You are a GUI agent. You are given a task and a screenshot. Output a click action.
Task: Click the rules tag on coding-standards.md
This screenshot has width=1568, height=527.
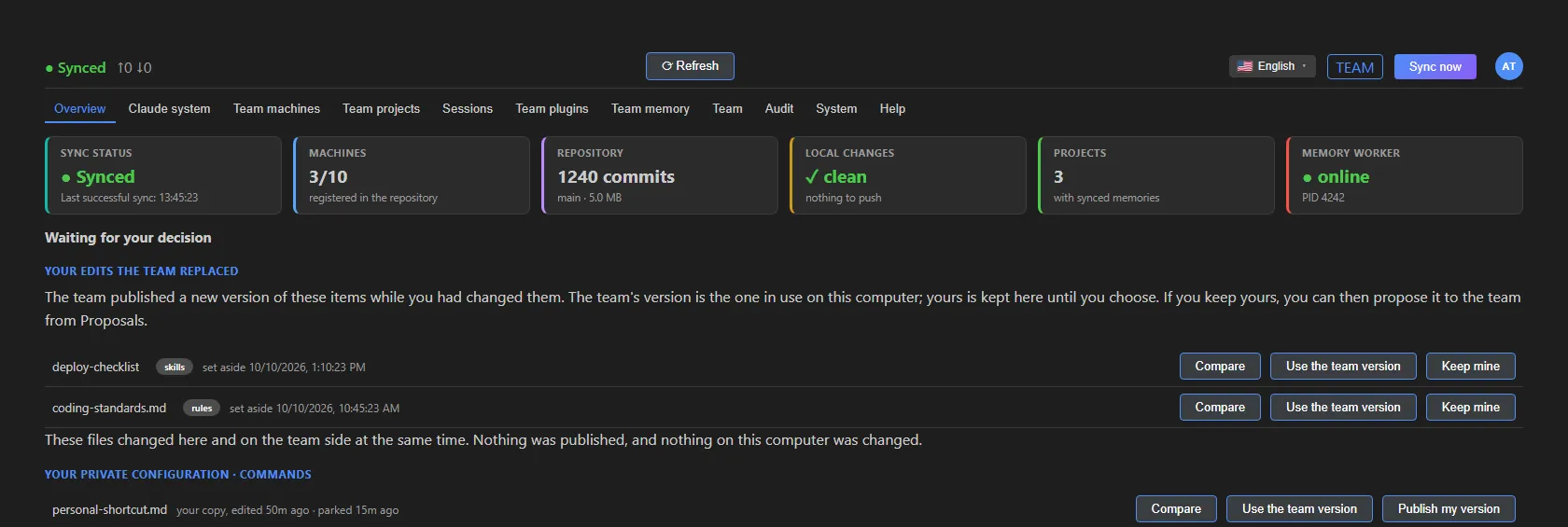[x=202, y=409]
